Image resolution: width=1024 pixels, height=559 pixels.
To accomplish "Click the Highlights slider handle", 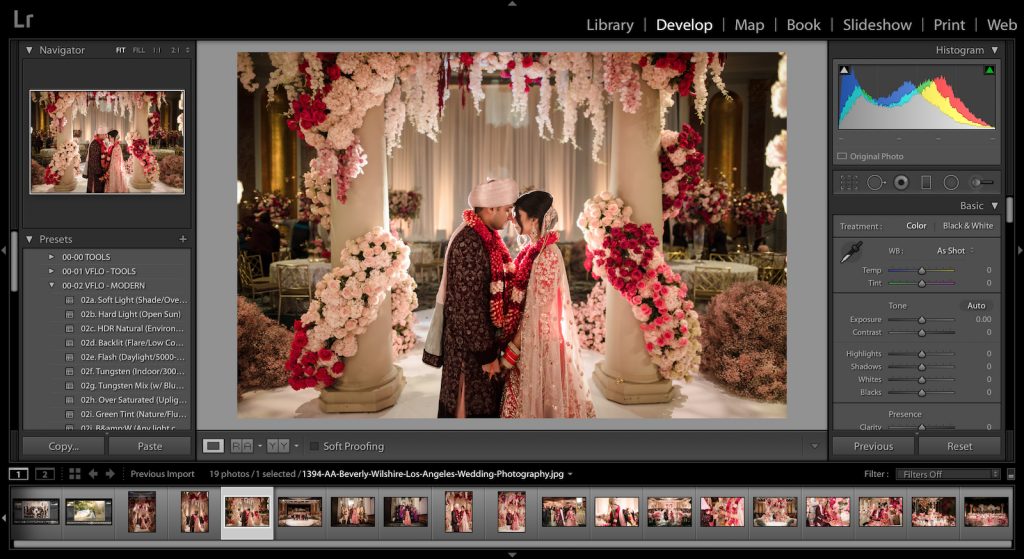I will pos(921,354).
